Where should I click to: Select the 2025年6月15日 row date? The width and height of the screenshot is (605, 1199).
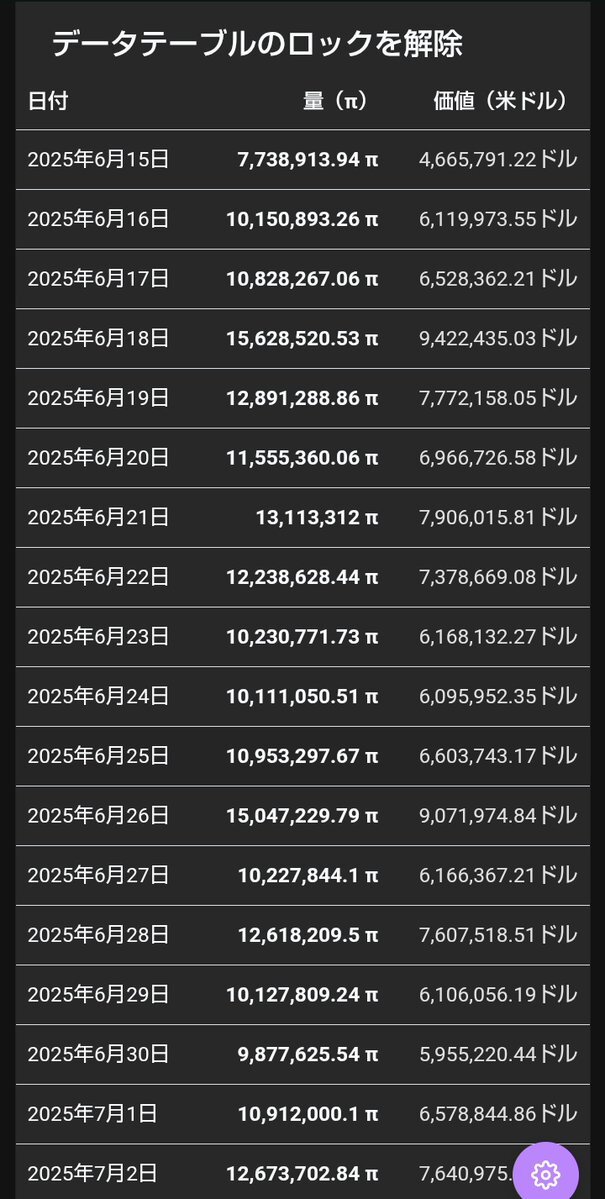pos(98,159)
